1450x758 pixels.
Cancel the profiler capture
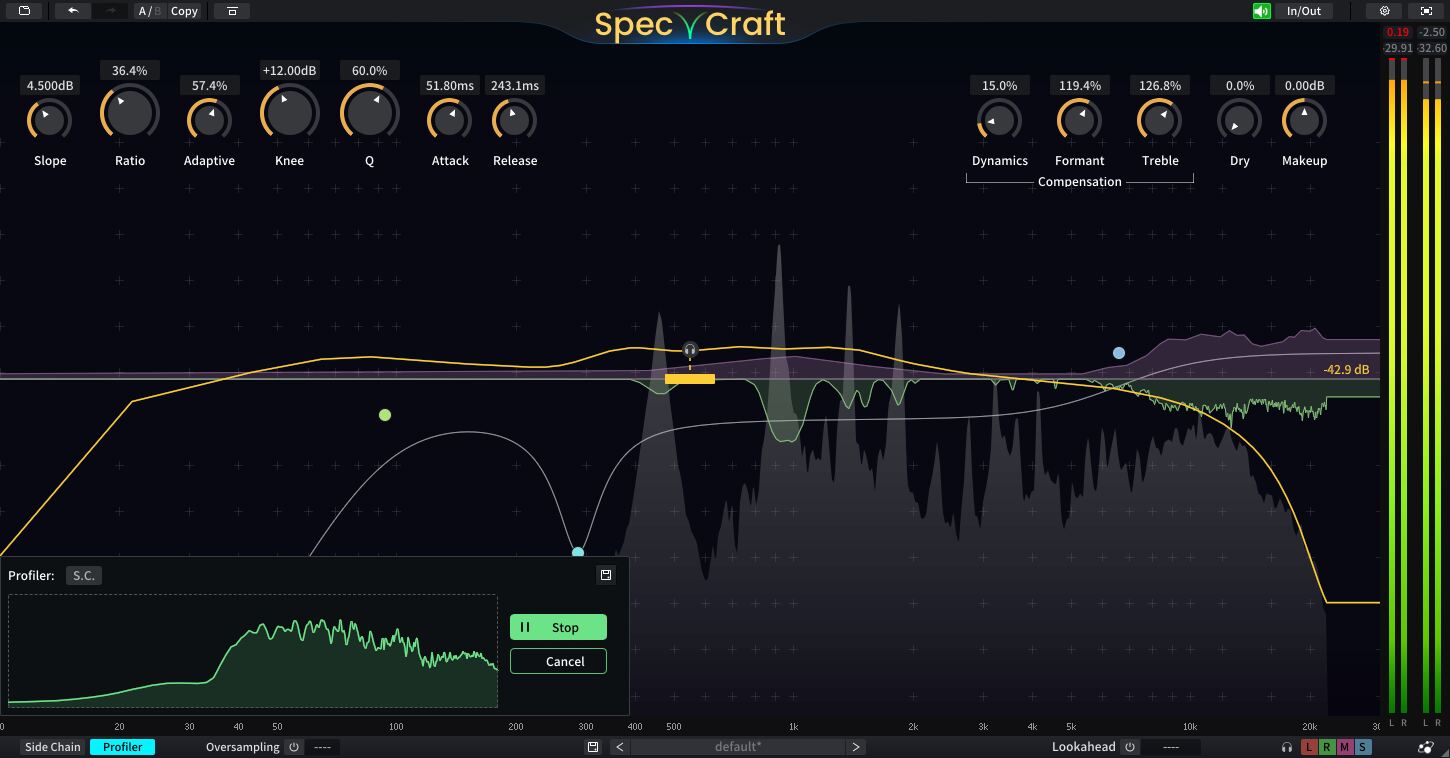[x=558, y=661]
